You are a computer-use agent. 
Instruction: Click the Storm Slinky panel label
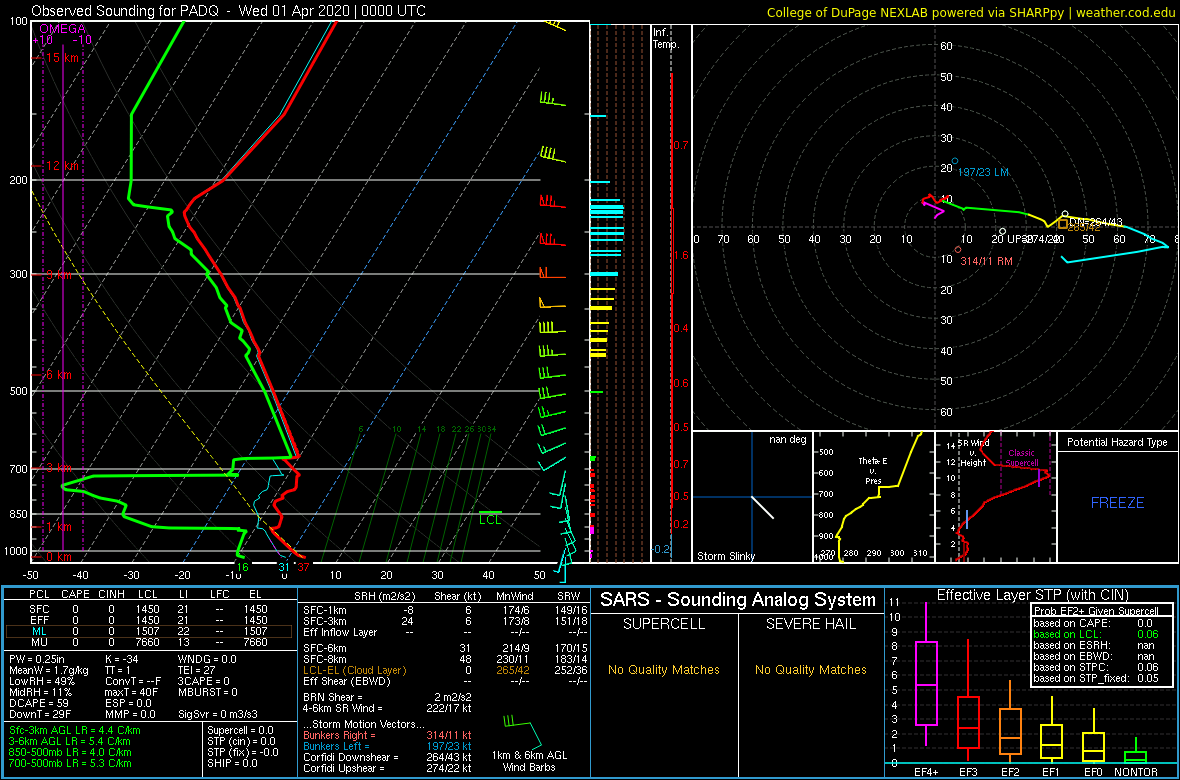click(725, 556)
